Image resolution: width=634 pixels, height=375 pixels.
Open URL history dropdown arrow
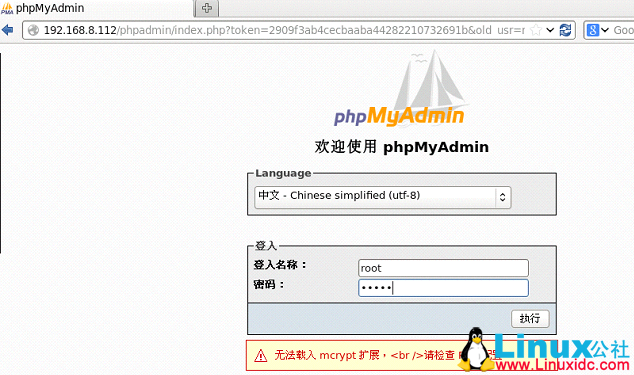click(x=550, y=30)
